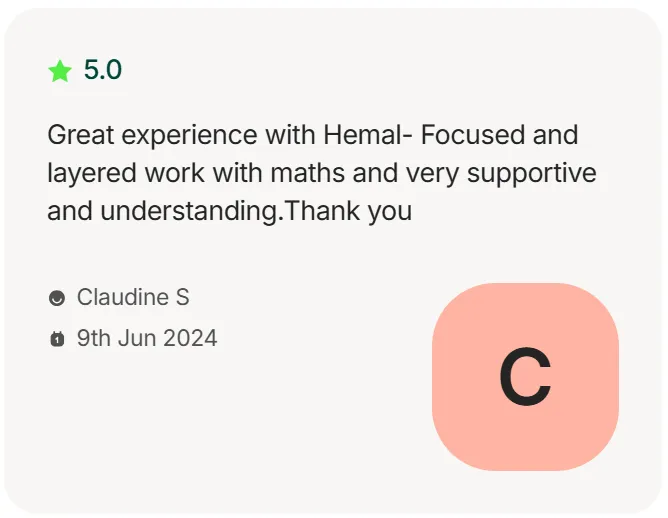This screenshot has height=518, width=668.
Task: Click the word Hemal- in review
Action: click(368, 135)
